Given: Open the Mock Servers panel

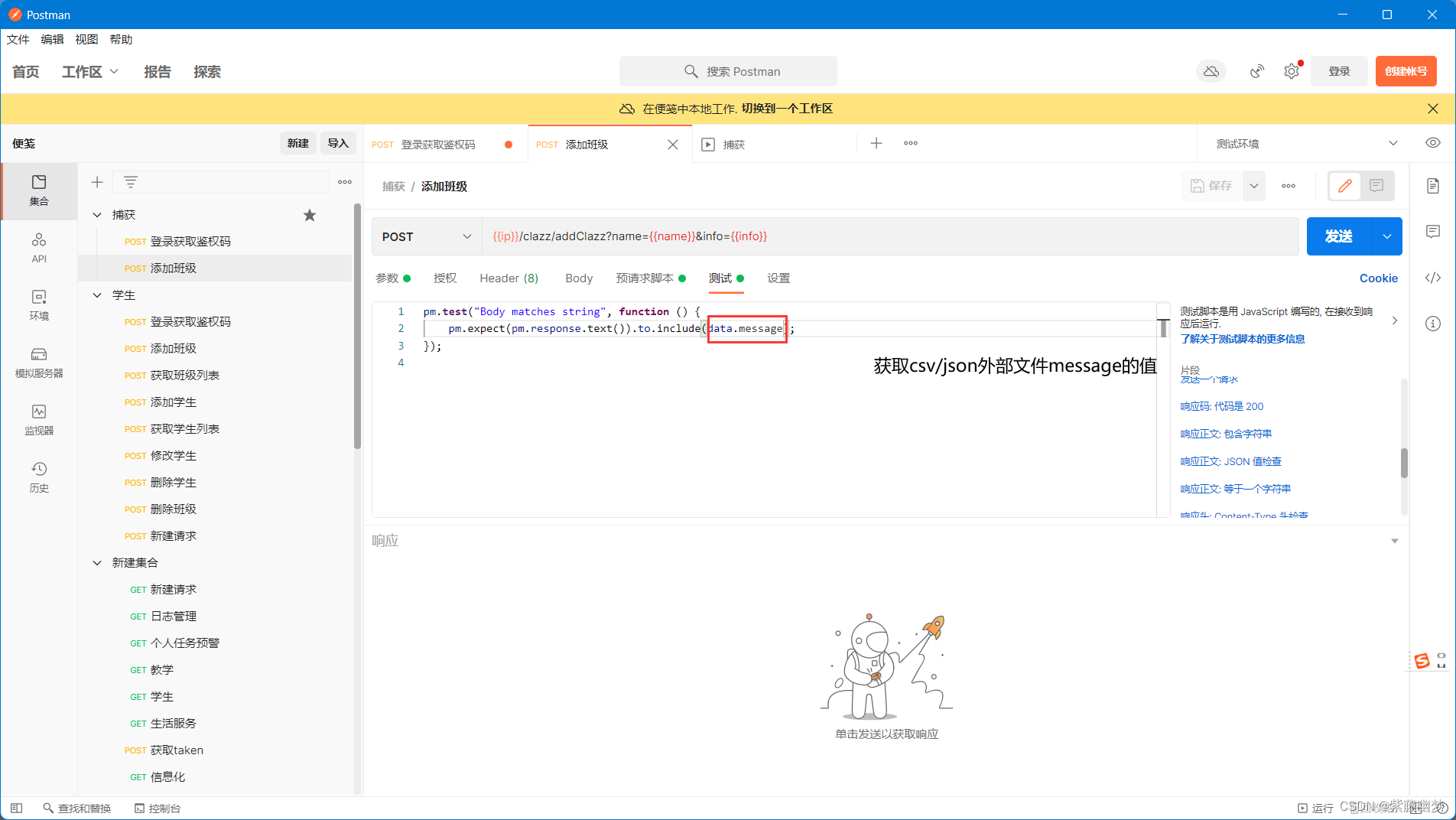Looking at the screenshot, I should (x=39, y=362).
